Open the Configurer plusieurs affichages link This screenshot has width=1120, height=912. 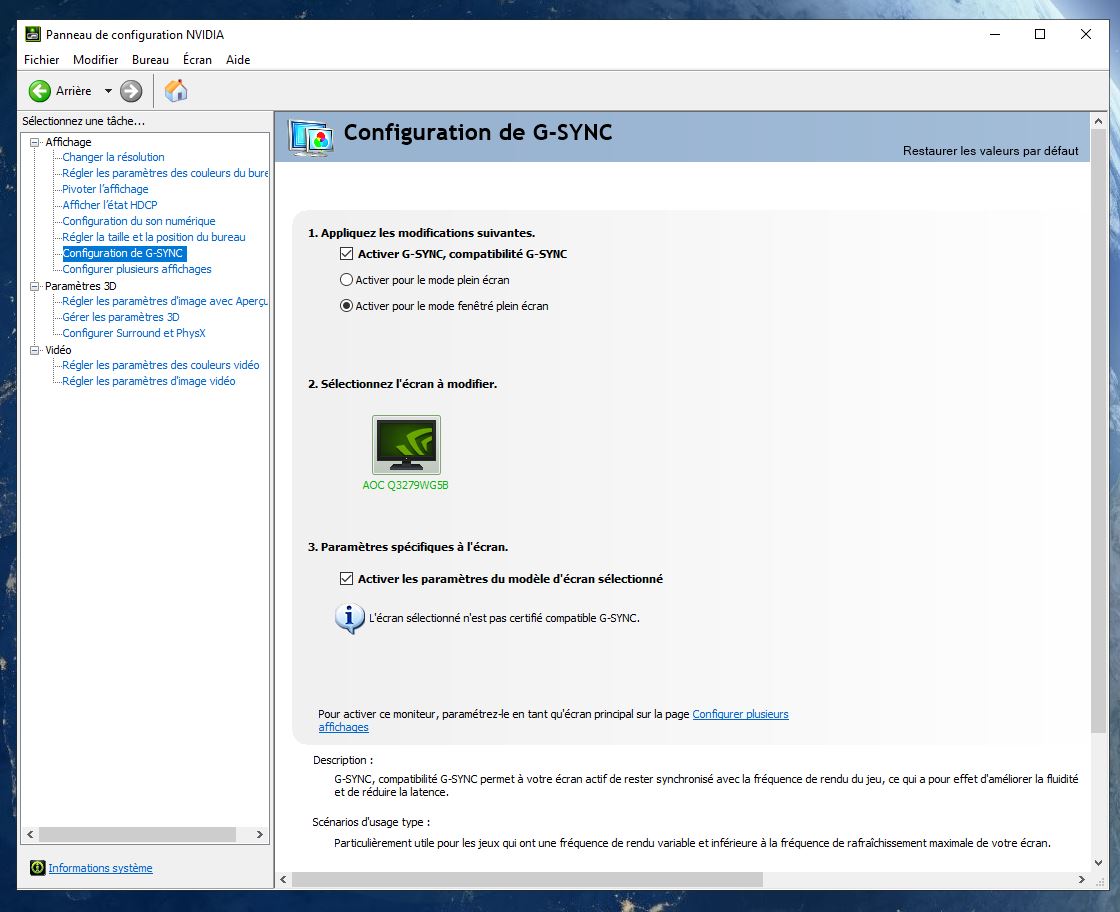click(740, 714)
